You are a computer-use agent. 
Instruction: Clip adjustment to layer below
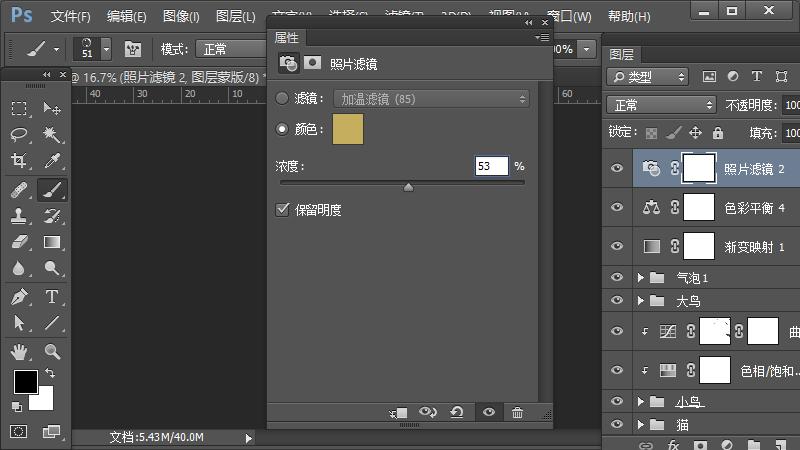[x=399, y=412]
